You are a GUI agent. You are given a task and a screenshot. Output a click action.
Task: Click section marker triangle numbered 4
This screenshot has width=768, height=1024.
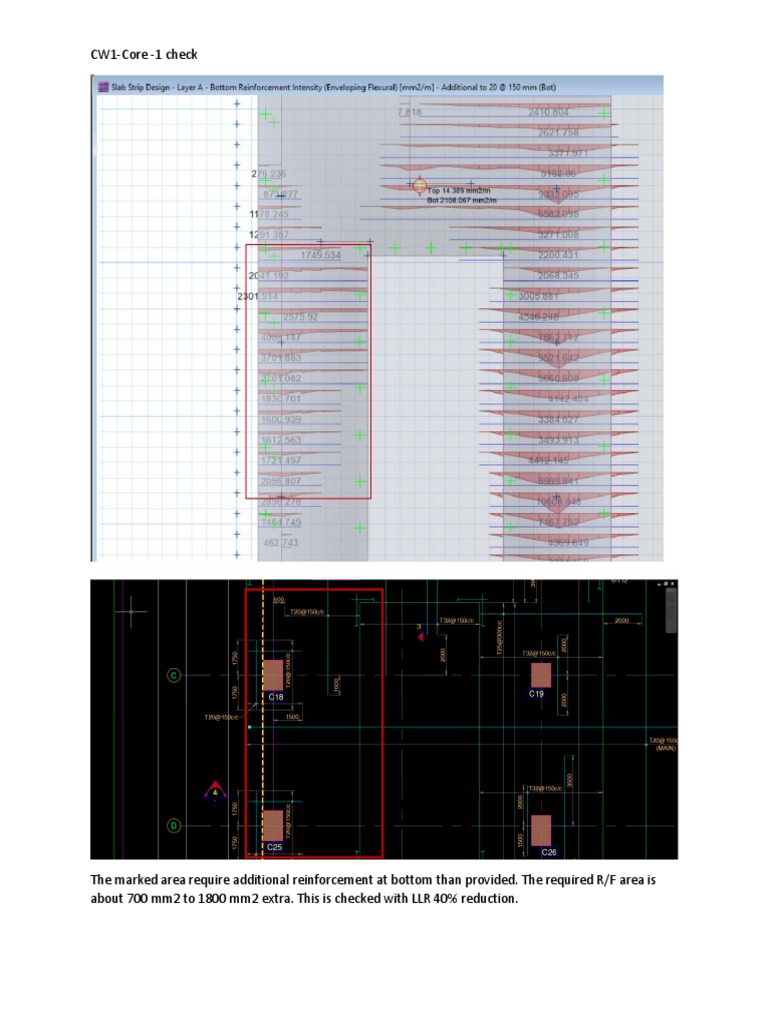(x=216, y=791)
